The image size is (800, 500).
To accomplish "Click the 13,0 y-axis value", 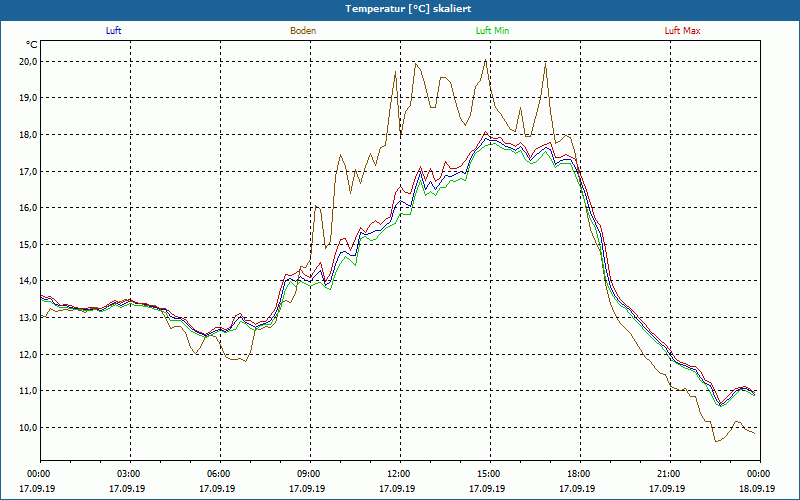I will click(28, 317).
